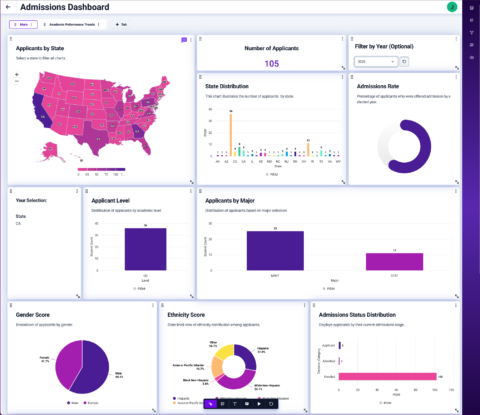
Task: Click the CA value under Year Selection State
Action: tap(18, 223)
